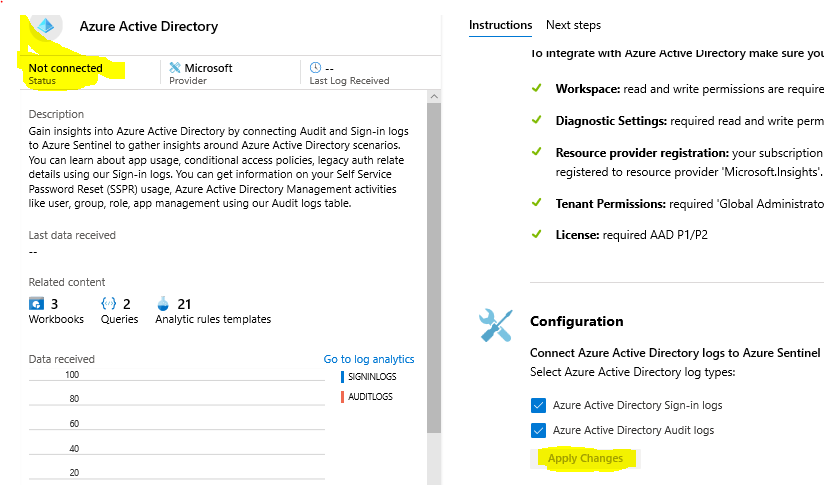Screen dimensions: 824x485
Task: Click the SIGNINLOGS blue legend swatch
Action: coord(343,377)
